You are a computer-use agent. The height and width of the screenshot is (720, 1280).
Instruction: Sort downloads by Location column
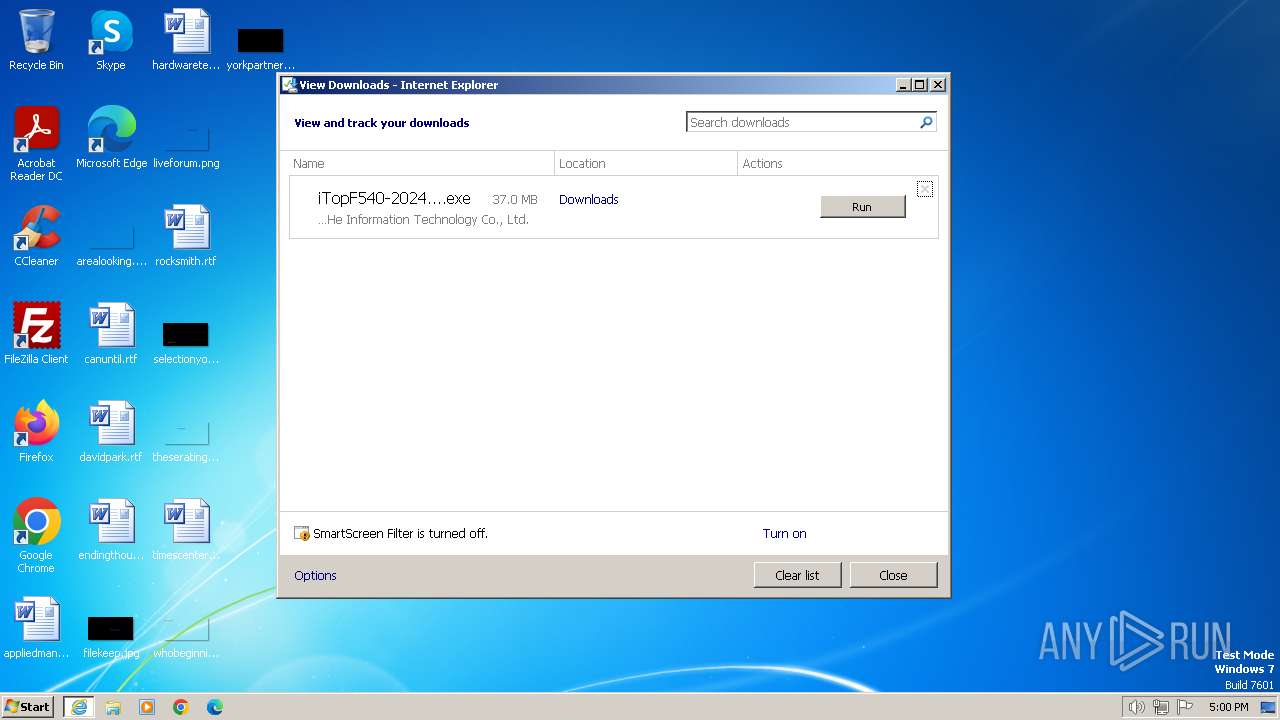(x=646, y=163)
